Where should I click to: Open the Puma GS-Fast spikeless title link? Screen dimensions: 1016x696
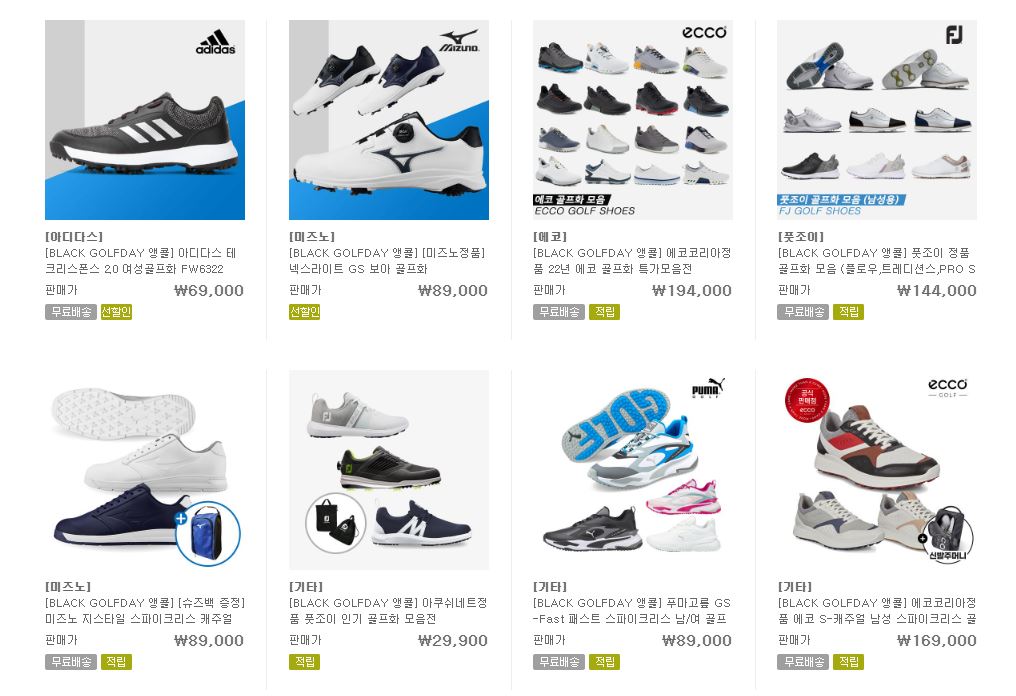(x=632, y=611)
